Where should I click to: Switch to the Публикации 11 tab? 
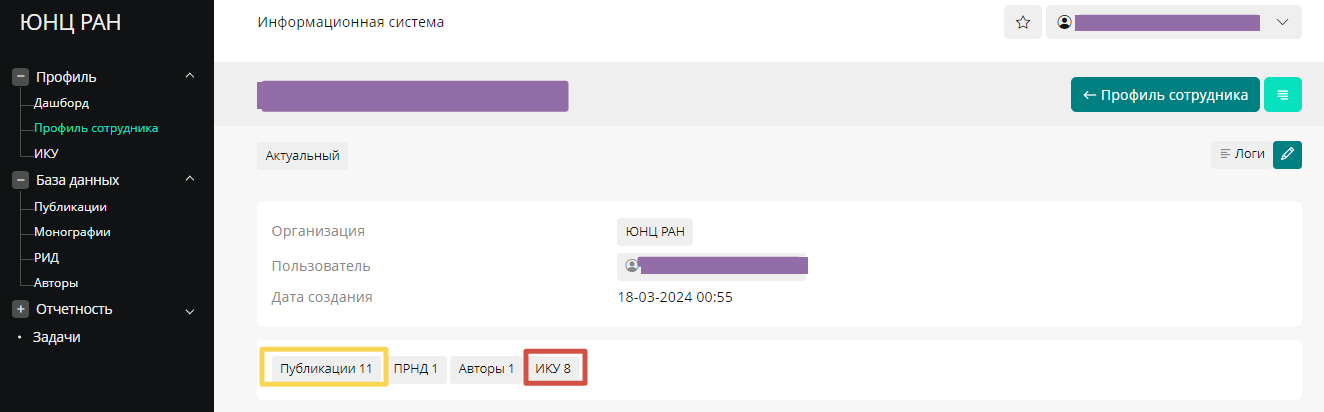click(x=326, y=368)
